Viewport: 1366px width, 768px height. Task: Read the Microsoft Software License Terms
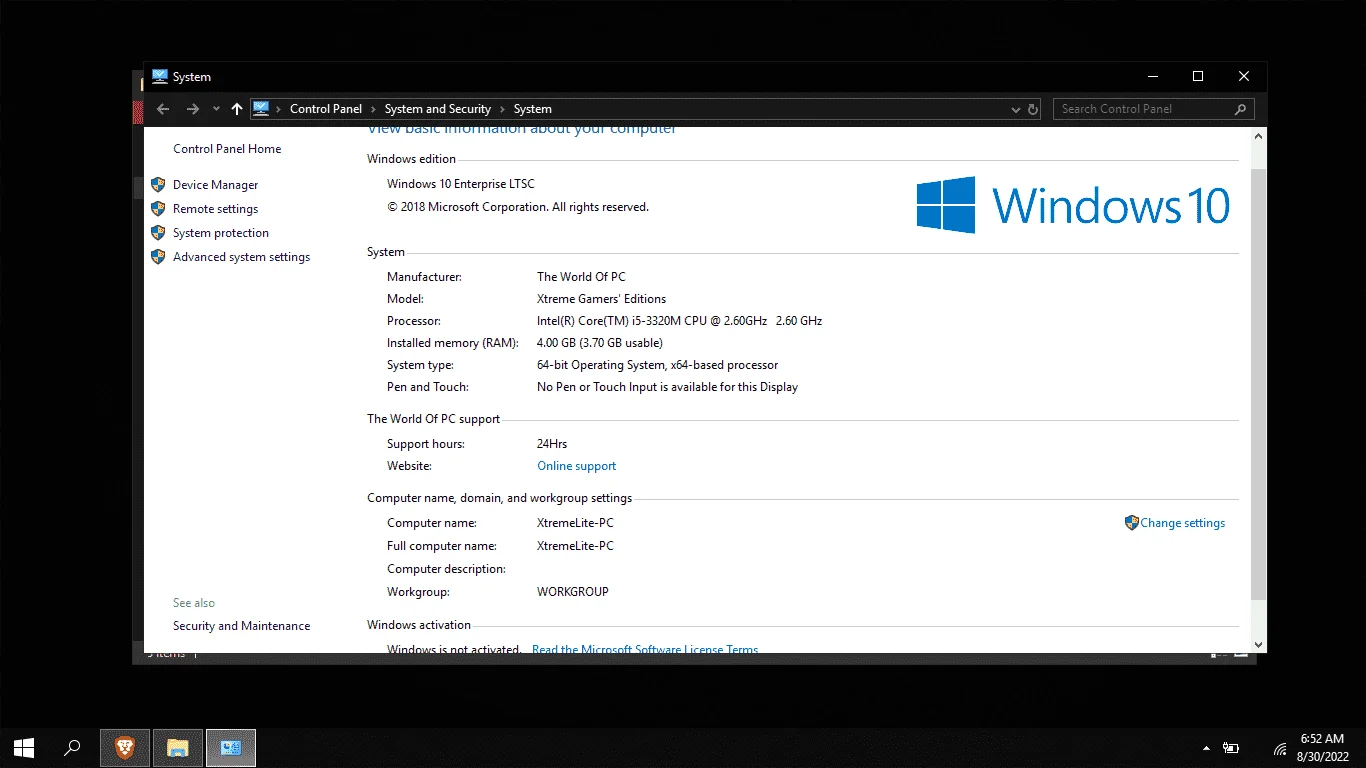(645, 649)
